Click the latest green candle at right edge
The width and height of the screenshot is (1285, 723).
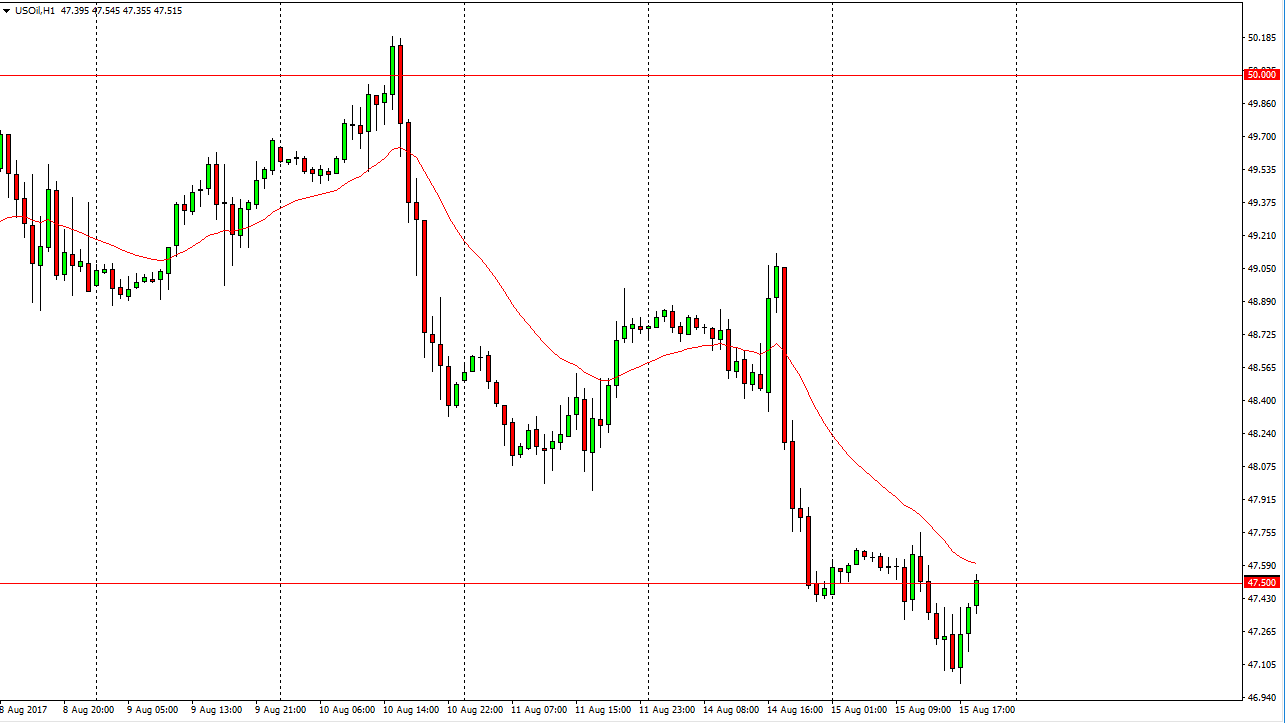[x=976, y=593]
